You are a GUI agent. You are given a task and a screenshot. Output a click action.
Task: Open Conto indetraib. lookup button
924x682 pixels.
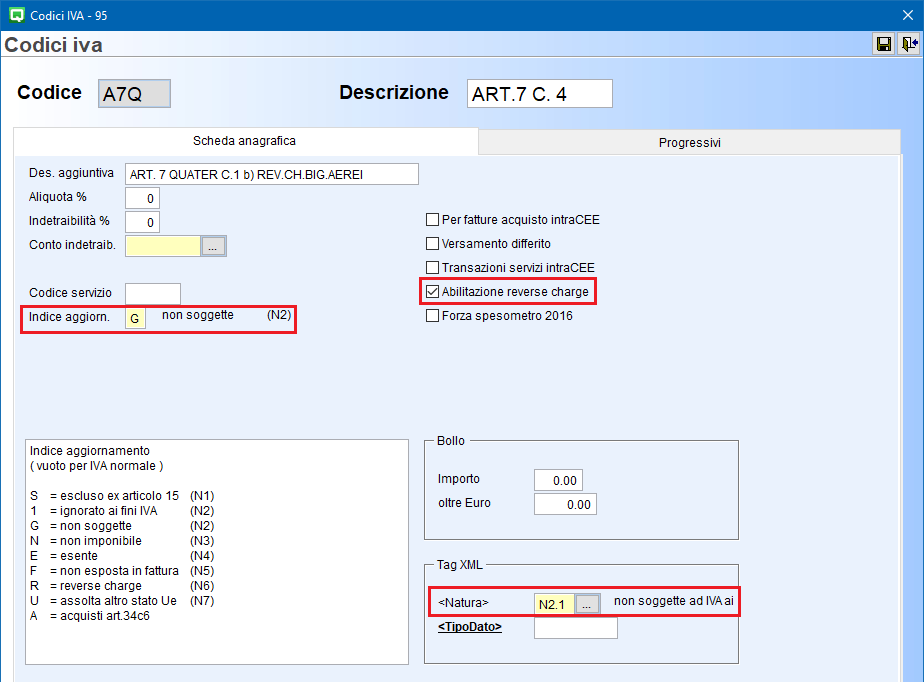click(x=213, y=246)
